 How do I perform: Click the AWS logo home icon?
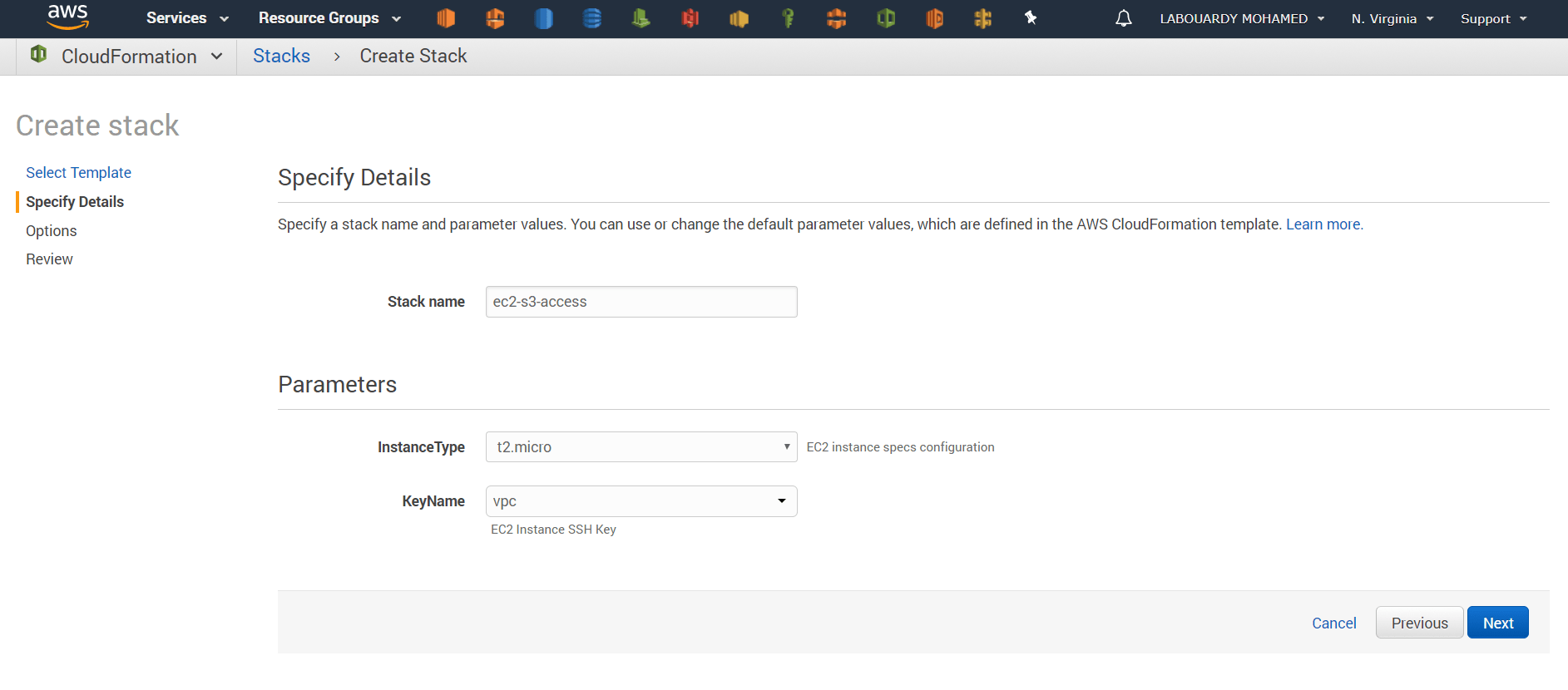tap(67, 17)
